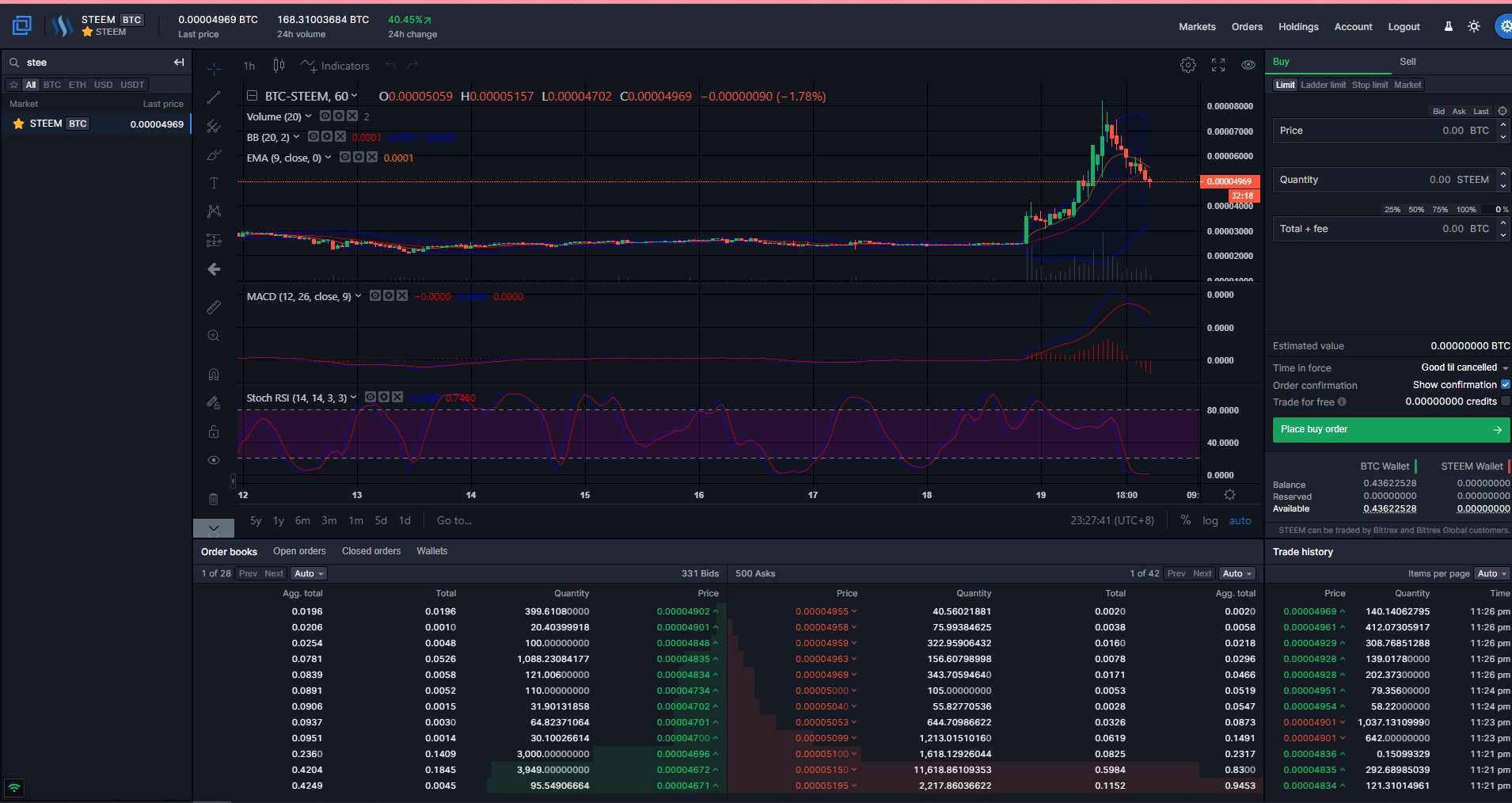Select the pitchfork drawing tool
This screenshot has height=803, width=1512.
[214, 126]
